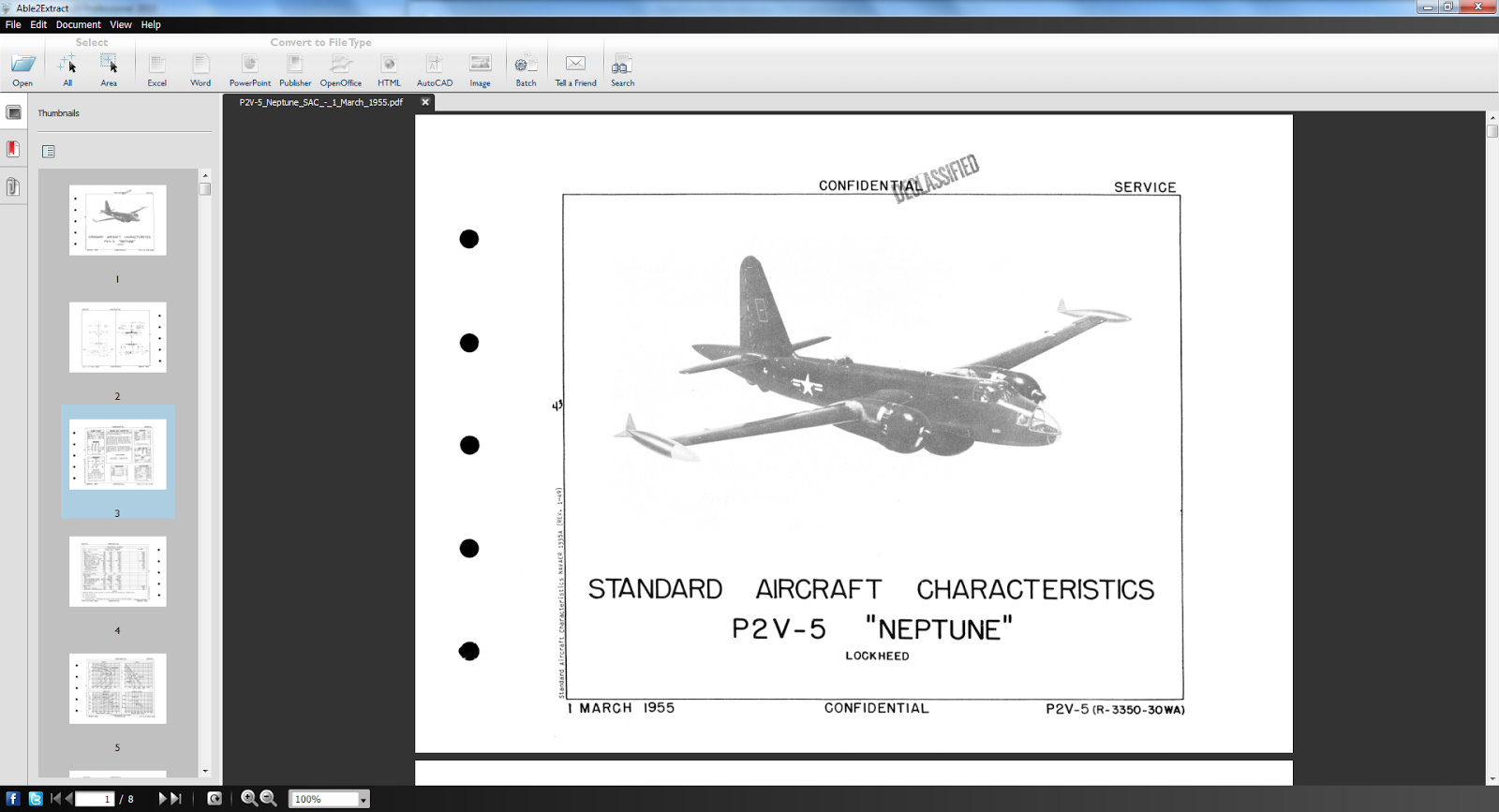Zoom out with magnifier minus
1499x812 pixels.
pos(268,799)
